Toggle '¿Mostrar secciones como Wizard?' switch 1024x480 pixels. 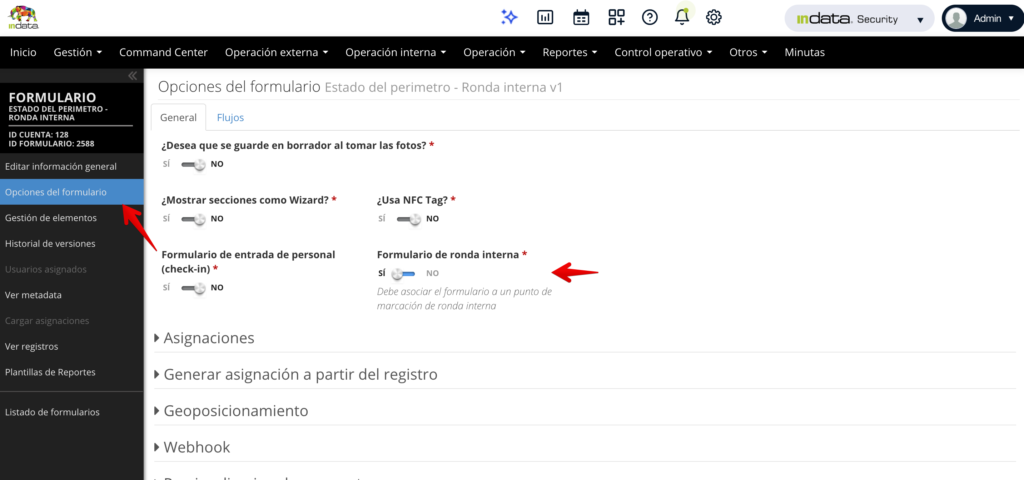[x=194, y=219]
